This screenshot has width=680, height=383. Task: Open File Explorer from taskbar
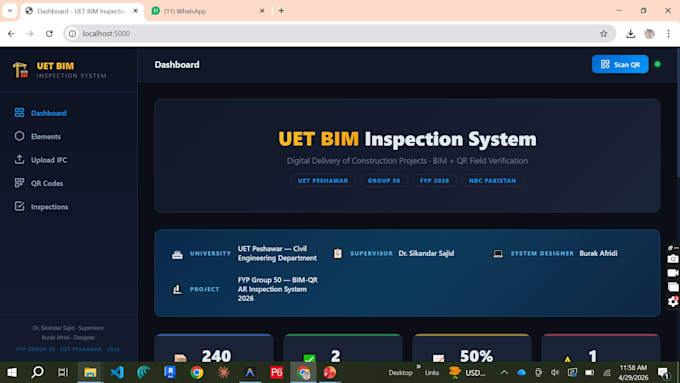(x=90, y=372)
